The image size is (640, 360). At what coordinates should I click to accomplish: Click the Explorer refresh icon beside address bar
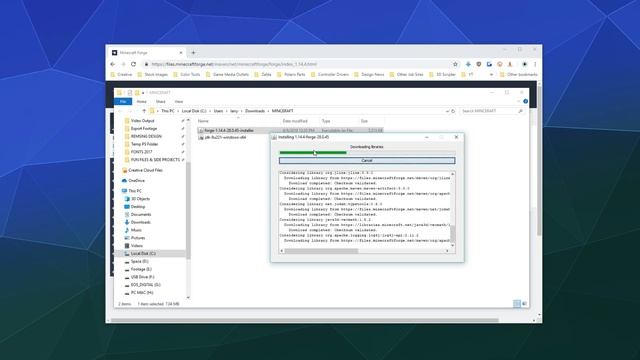pyautogui.click(x=453, y=111)
